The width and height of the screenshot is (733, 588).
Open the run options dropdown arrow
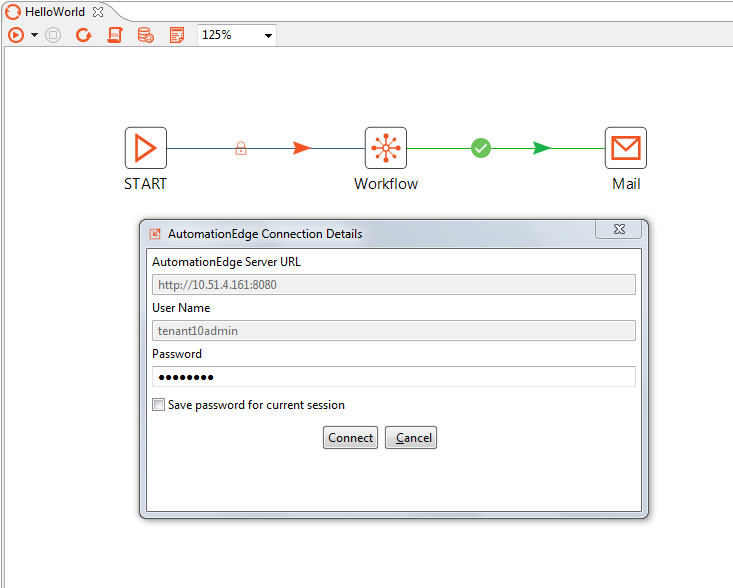pyautogui.click(x=34, y=35)
